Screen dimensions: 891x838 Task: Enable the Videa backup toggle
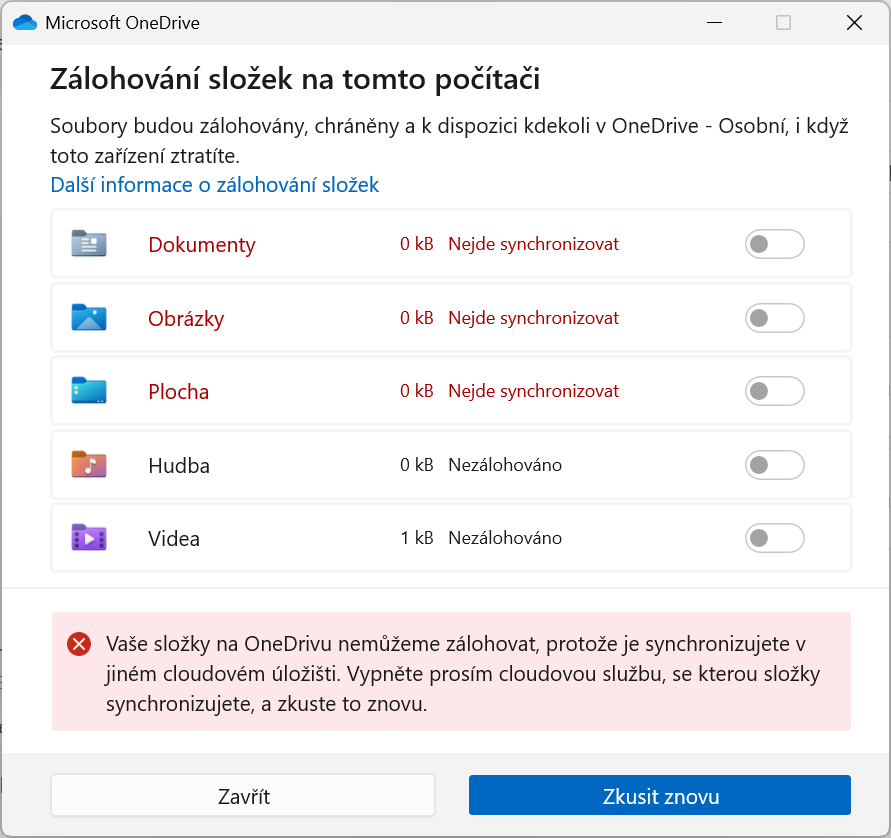coord(774,538)
